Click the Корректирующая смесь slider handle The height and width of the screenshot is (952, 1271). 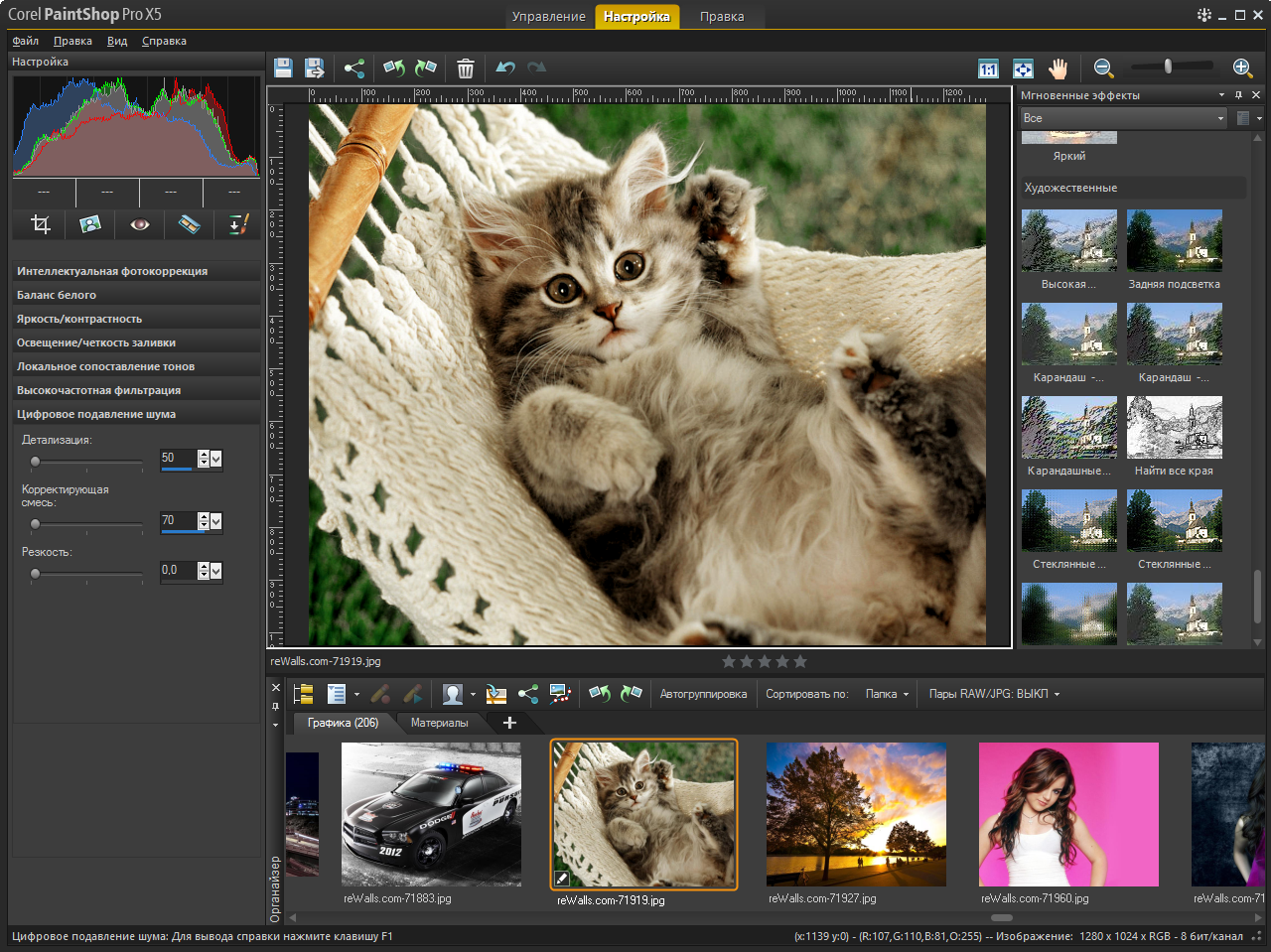coord(36,524)
